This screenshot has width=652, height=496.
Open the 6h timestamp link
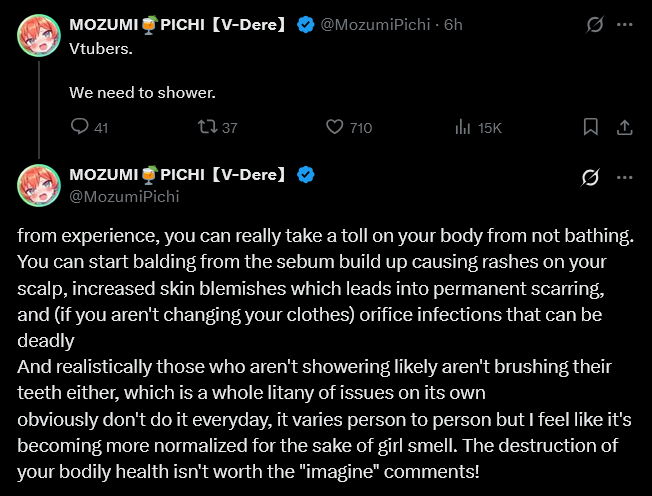[453, 25]
